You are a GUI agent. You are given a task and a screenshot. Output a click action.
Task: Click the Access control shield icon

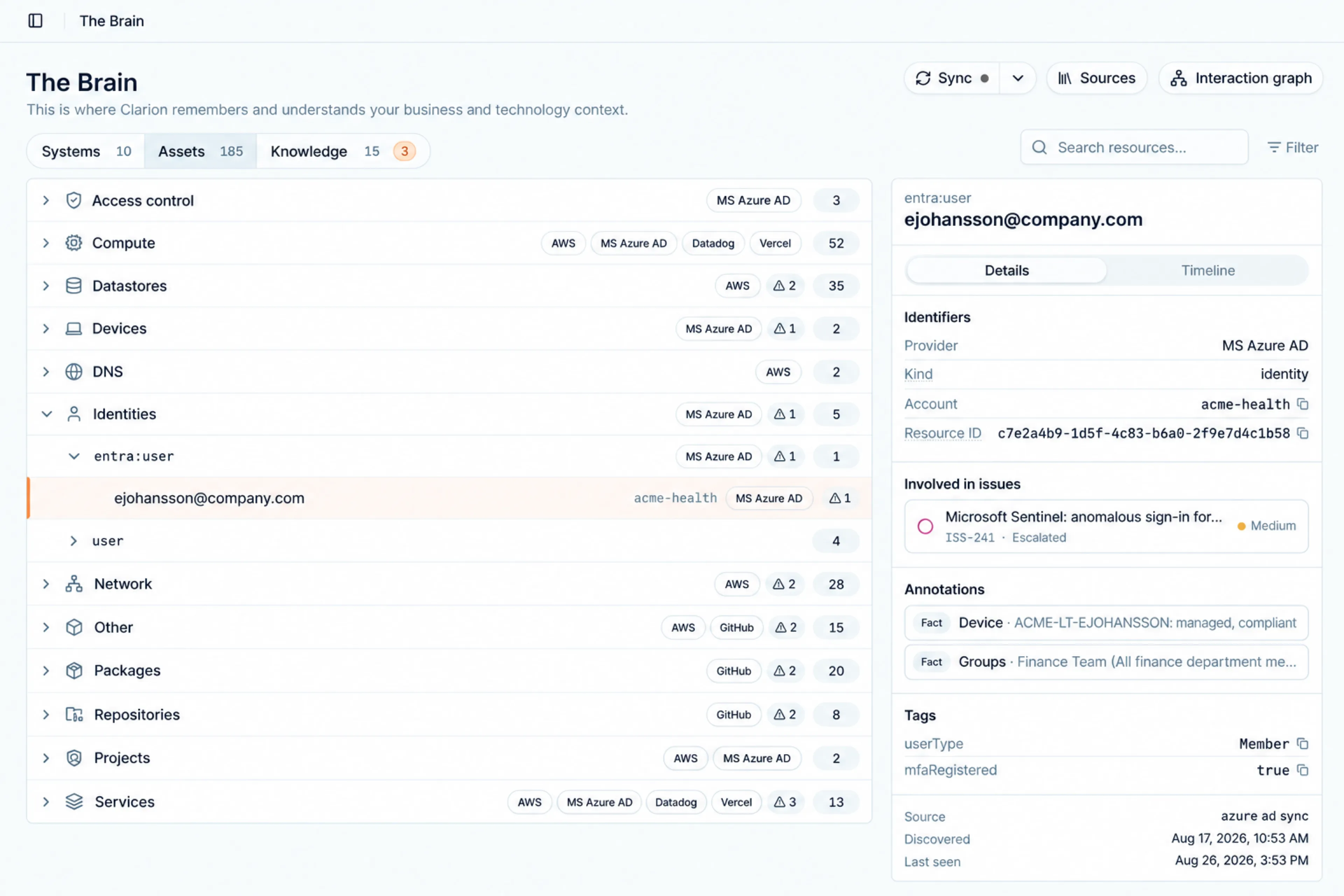click(74, 201)
